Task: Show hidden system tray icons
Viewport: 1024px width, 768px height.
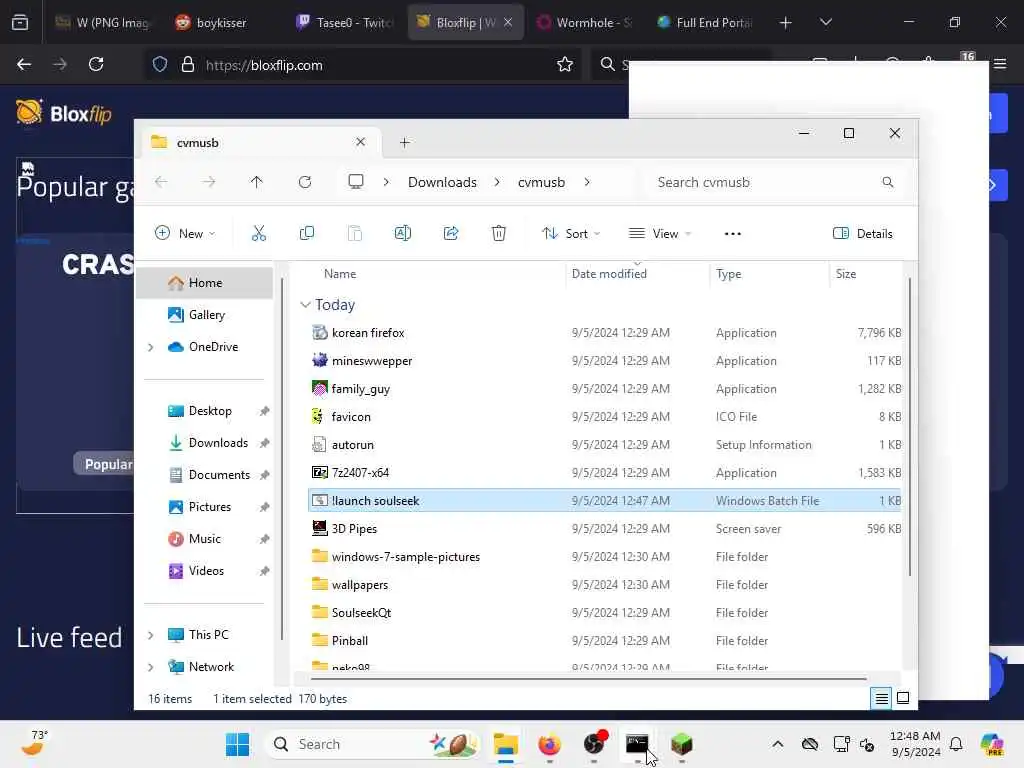Action: (777, 744)
